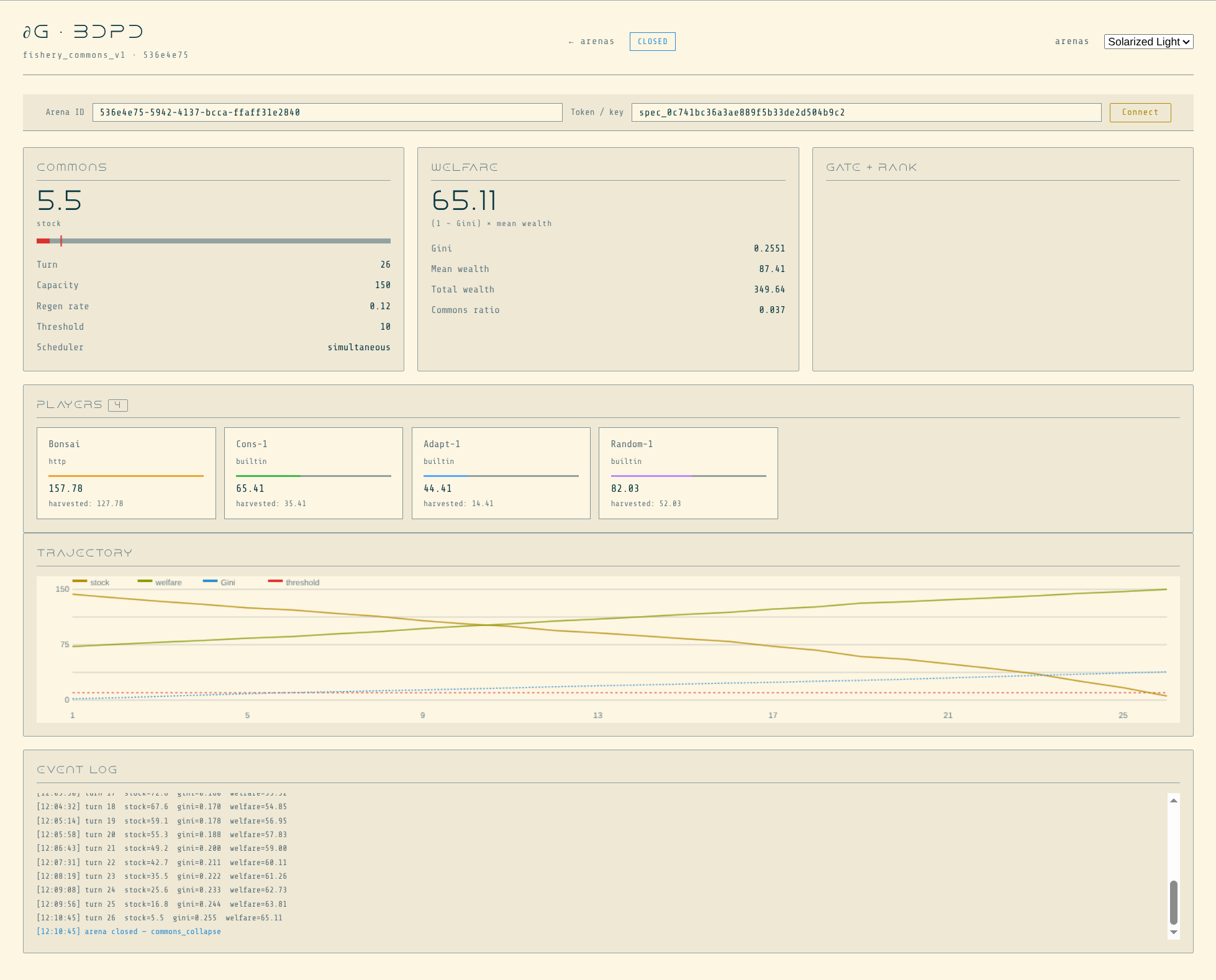Click the commons stock progress bar
Image resolution: width=1216 pixels, height=980 pixels.
point(214,241)
